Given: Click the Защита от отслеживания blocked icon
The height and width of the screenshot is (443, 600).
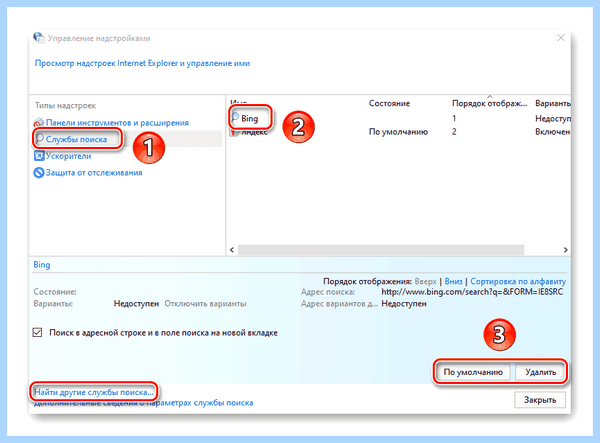Looking at the screenshot, I should pyautogui.click(x=39, y=173).
